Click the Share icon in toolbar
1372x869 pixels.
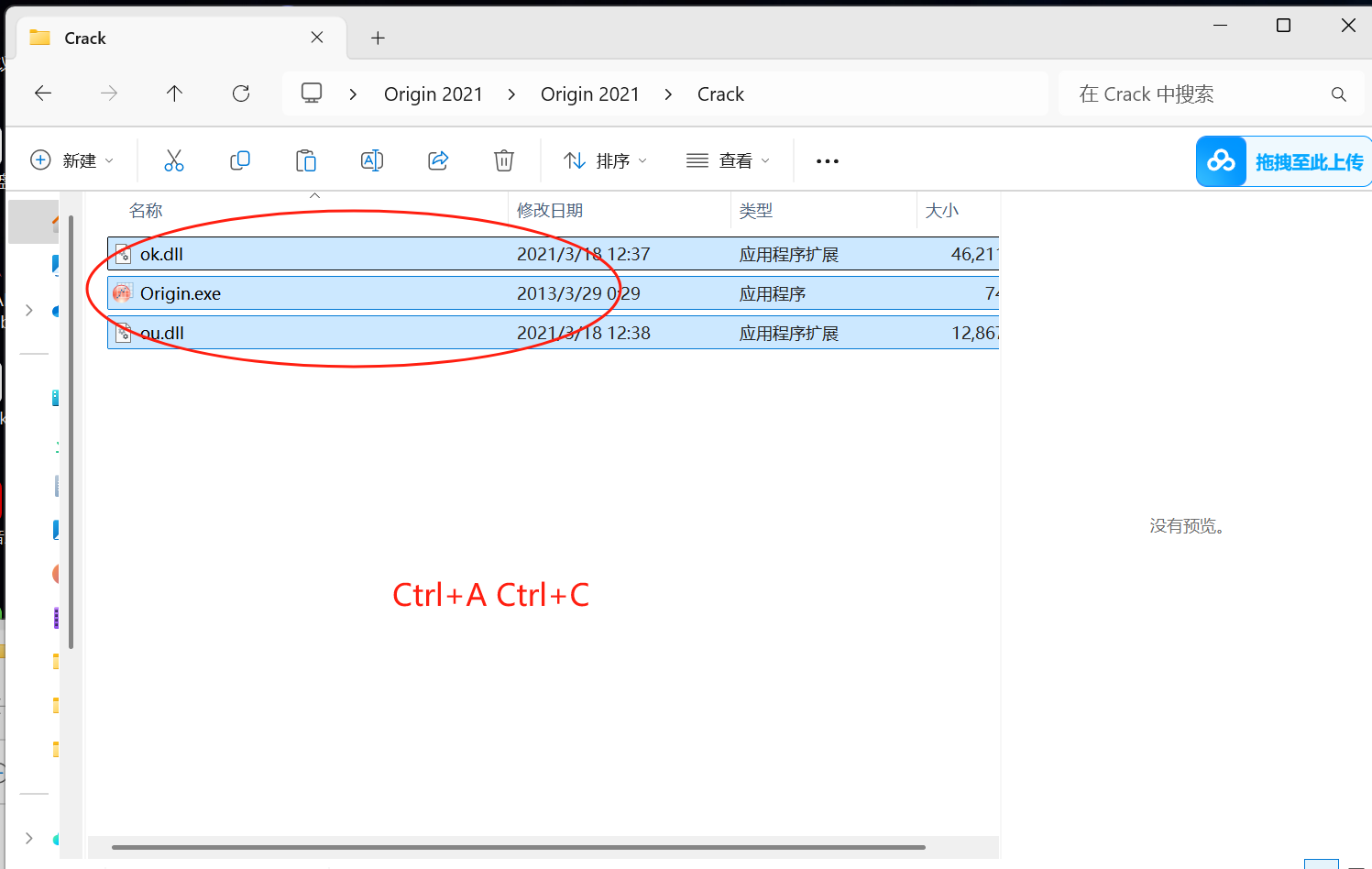pyautogui.click(x=438, y=160)
